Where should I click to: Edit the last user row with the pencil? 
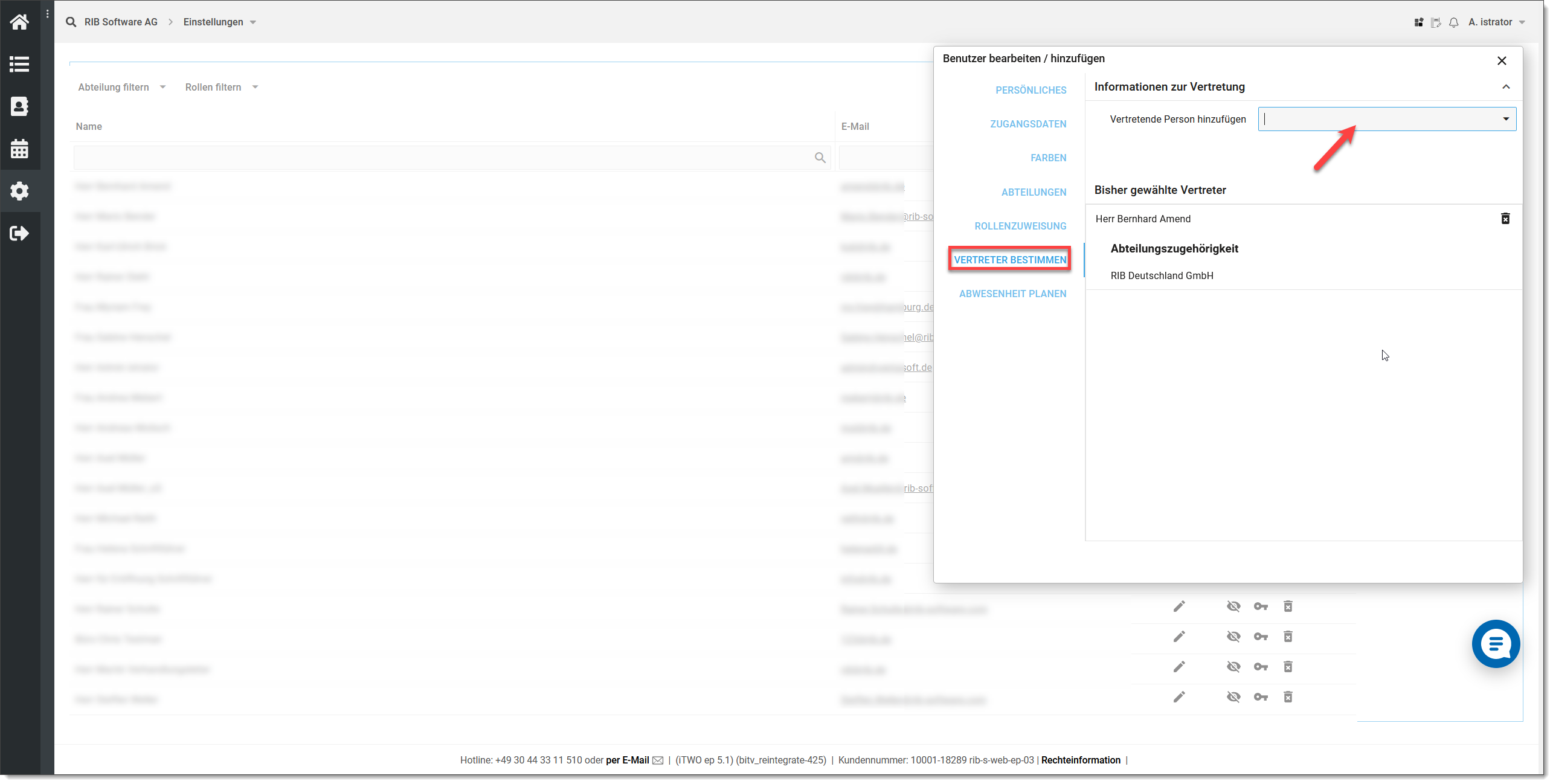[x=1179, y=697]
